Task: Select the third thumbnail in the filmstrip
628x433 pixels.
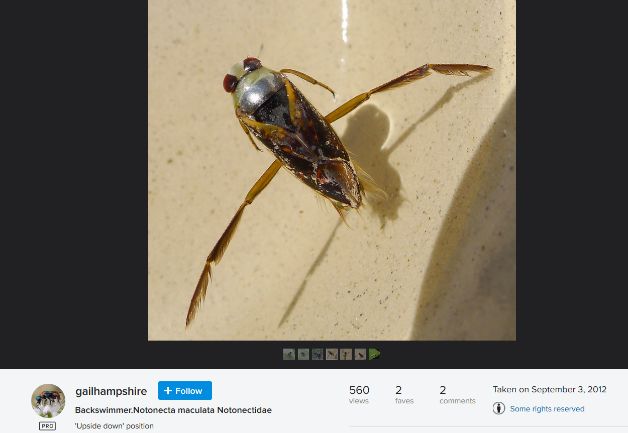Action: tap(317, 354)
